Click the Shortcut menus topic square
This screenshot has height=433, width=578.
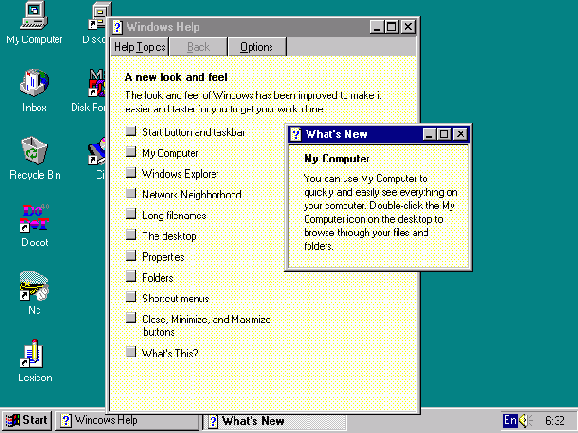tap(131, 297)
